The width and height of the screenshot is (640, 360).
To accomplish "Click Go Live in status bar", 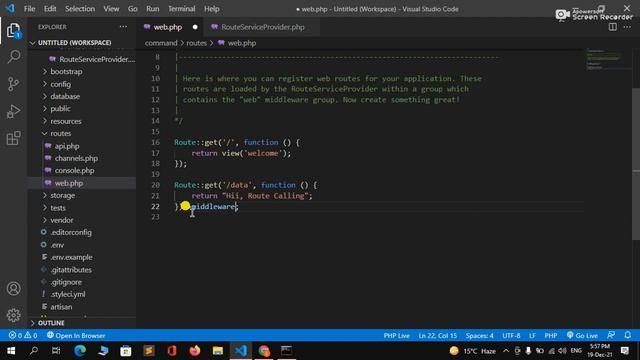I will click(x=582, y=336).
